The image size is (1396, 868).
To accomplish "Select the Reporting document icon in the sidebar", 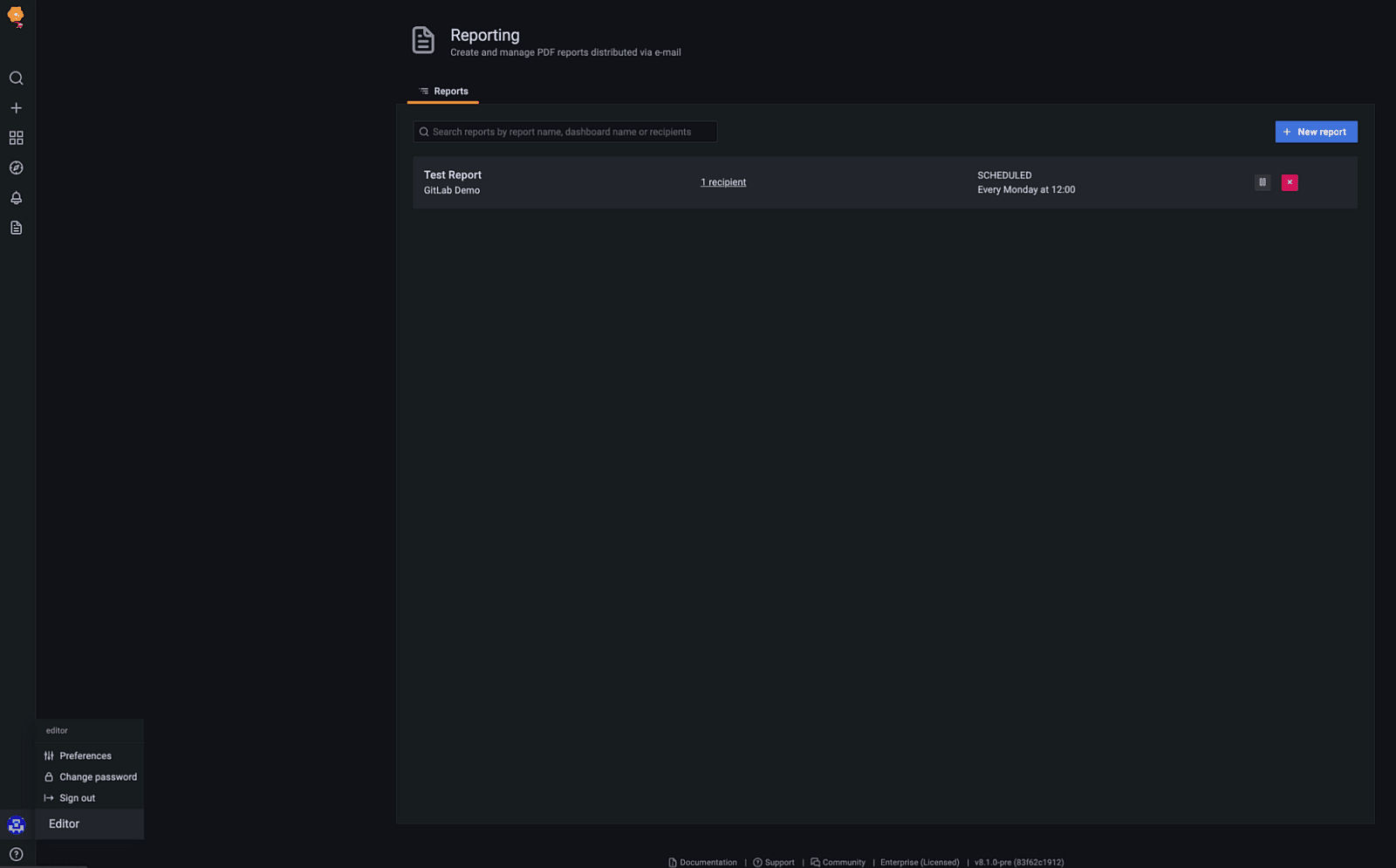I will tap(16, 228).
